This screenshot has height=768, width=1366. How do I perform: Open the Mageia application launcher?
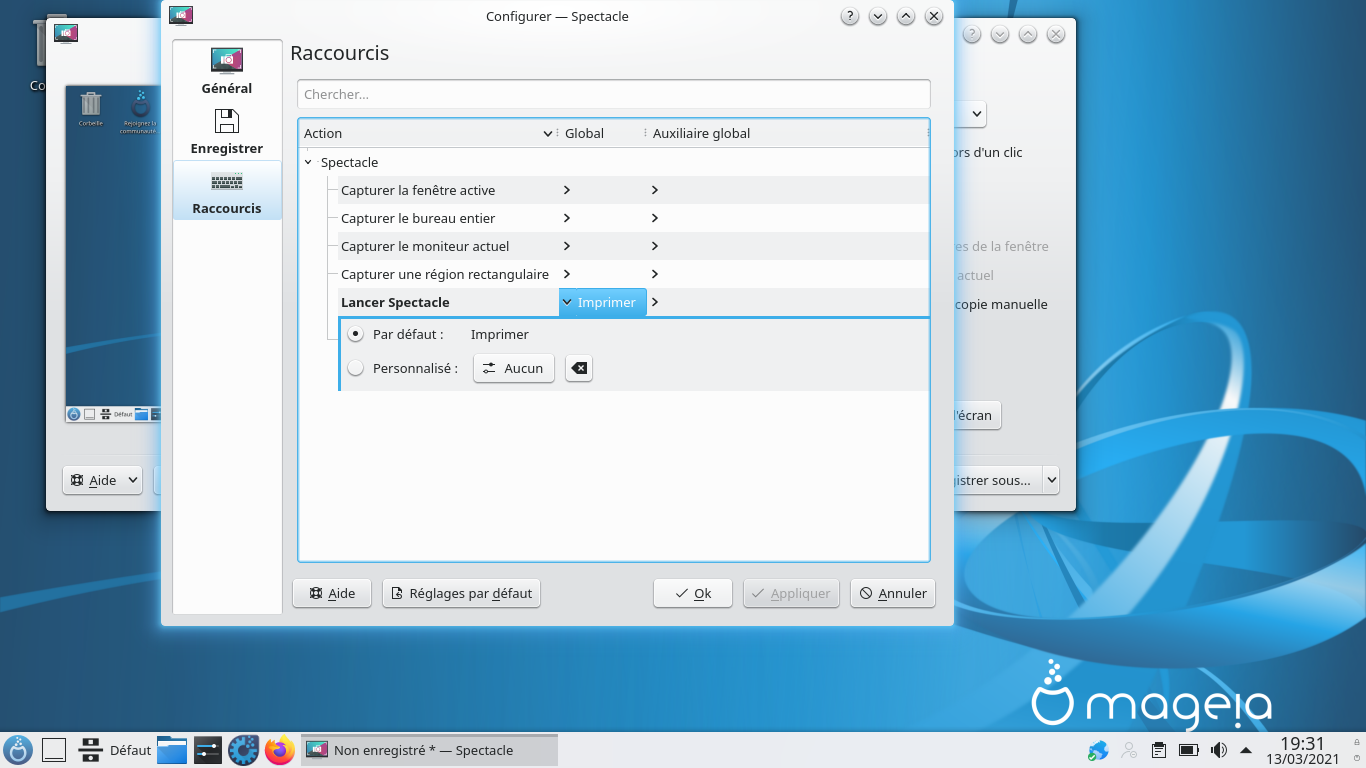click(18, 750)
